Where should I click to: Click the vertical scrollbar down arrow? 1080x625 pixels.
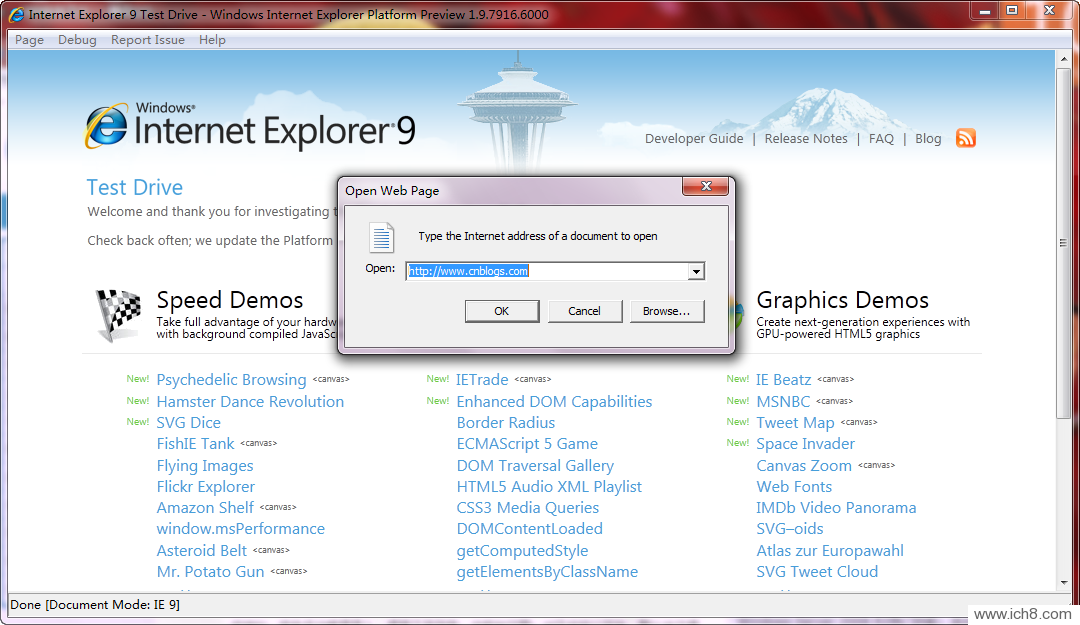tap(1063, 582)
